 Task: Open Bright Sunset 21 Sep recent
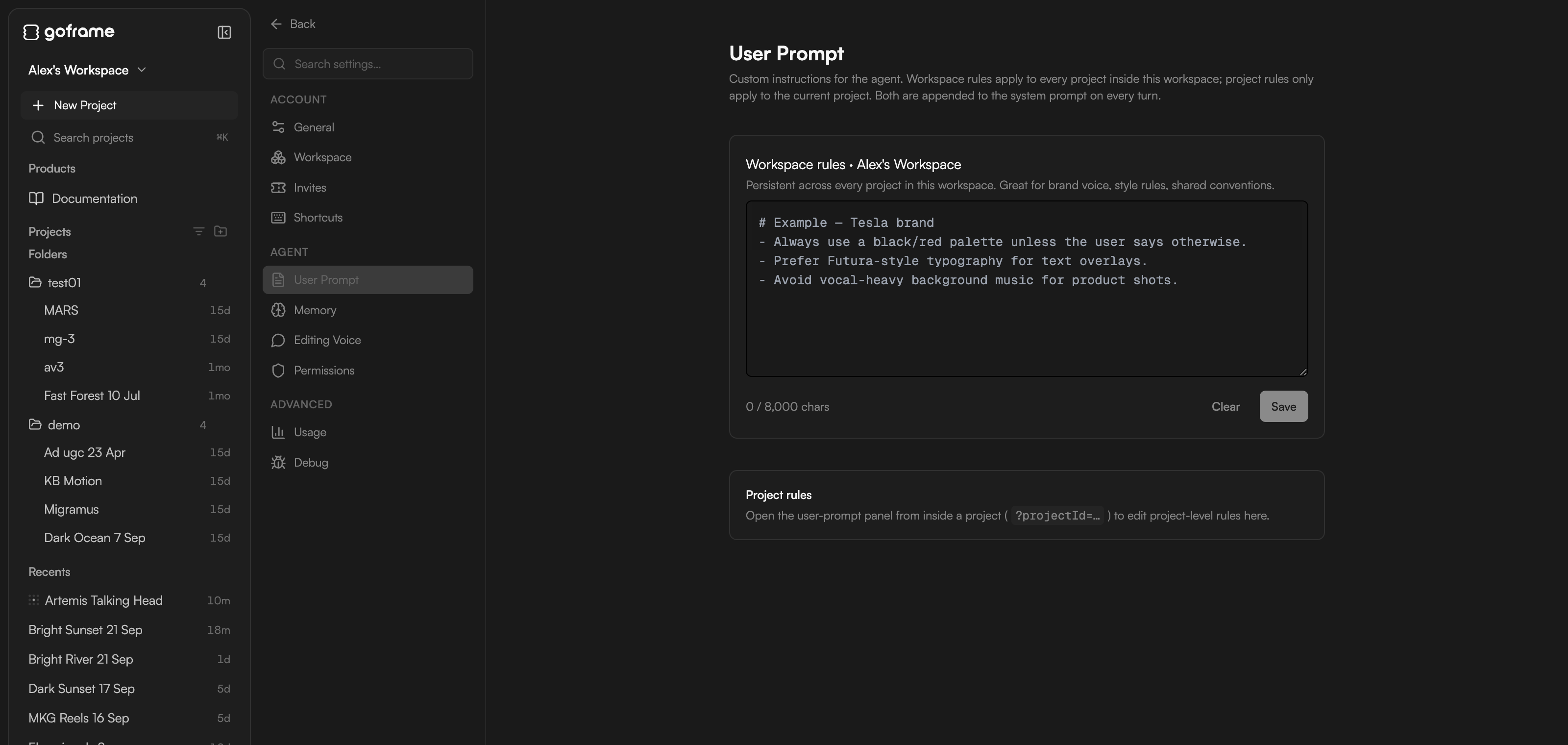(x=129, y=630)
